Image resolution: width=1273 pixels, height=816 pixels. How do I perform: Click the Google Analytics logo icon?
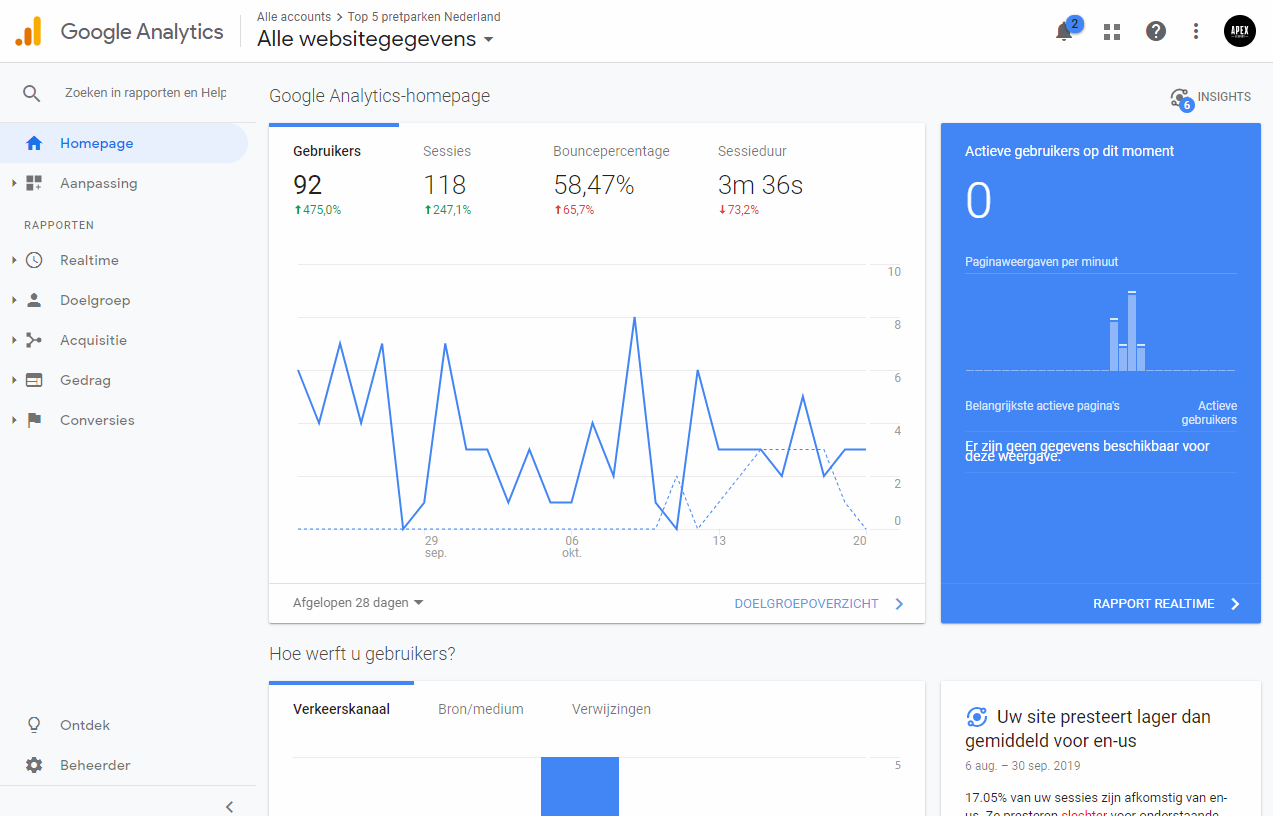[28, 31]
